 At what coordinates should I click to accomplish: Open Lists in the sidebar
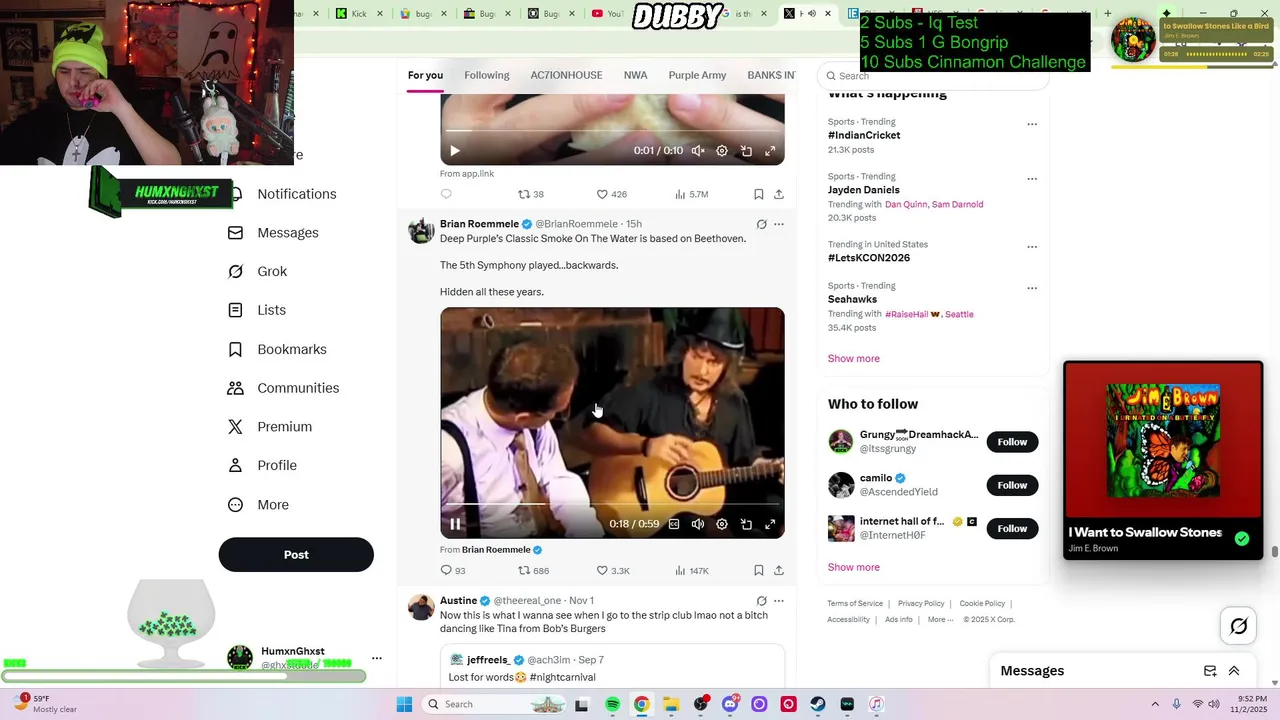257,310
